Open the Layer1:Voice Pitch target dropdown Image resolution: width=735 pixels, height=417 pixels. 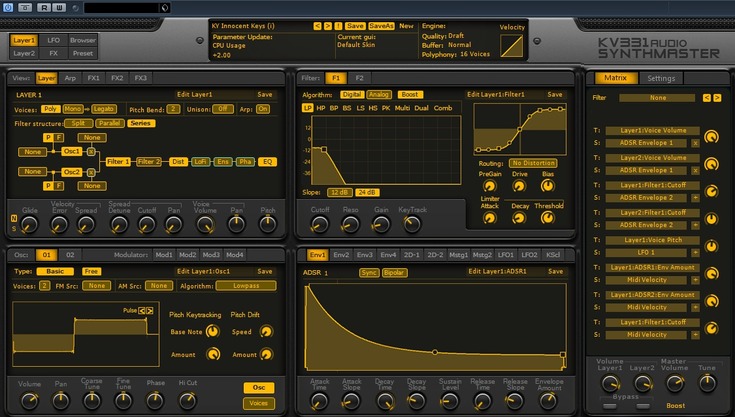point(652,240)
